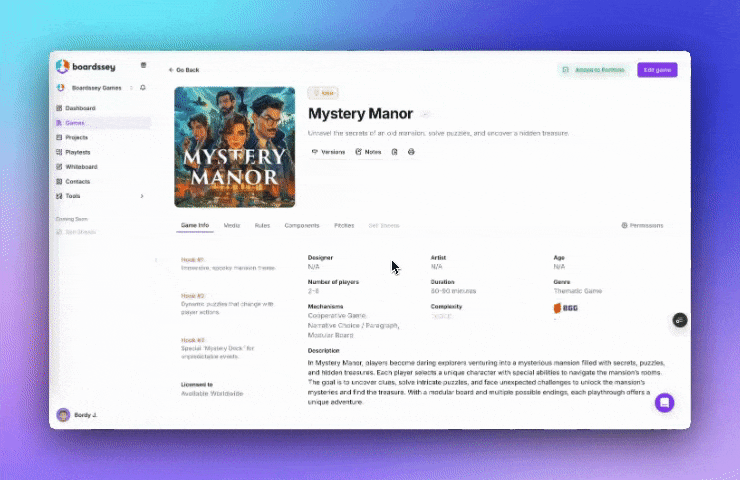Open Playtests in the sidebar

(78, 152)
